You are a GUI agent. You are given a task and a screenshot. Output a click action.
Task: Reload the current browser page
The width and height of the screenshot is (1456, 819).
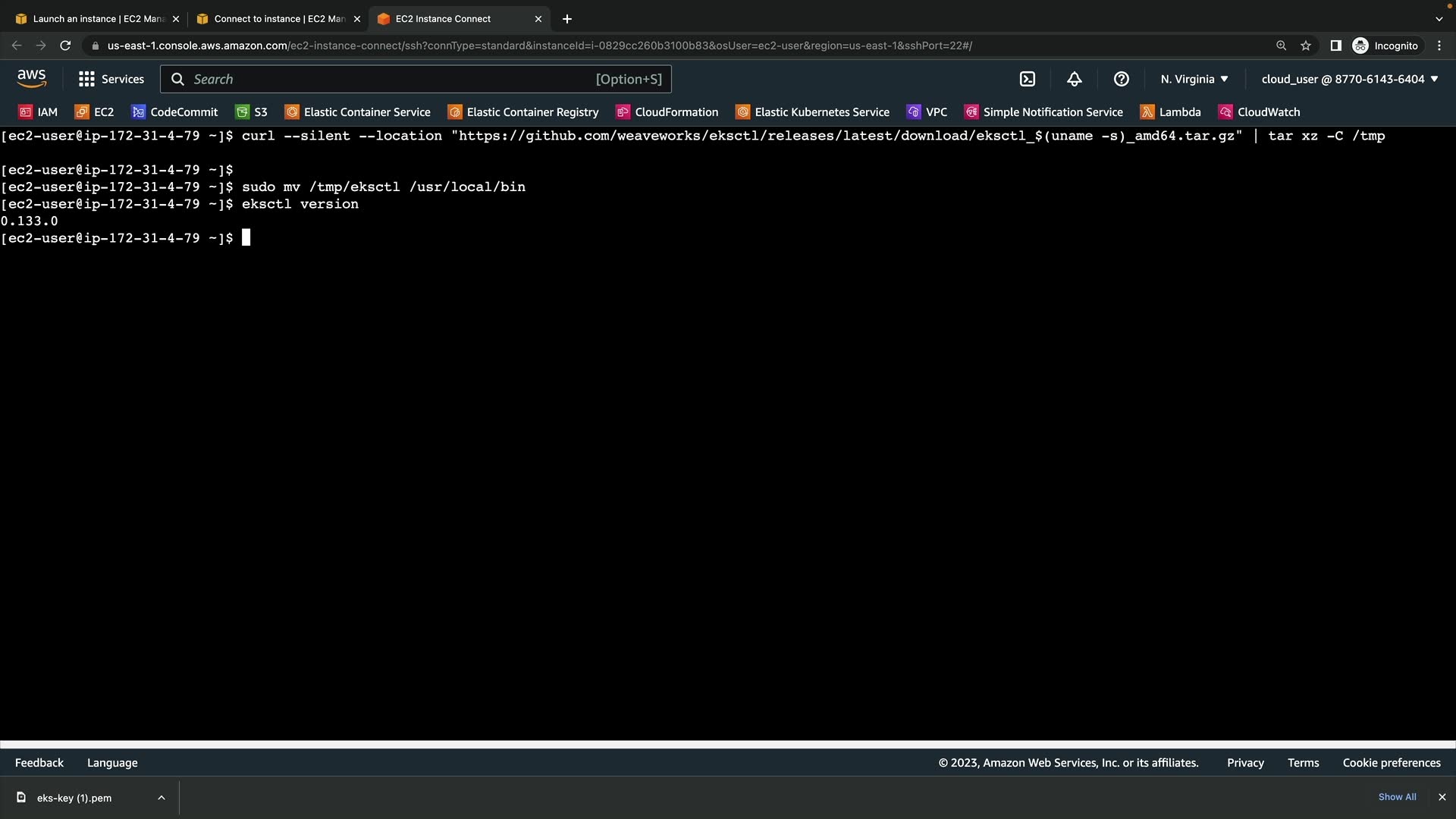(x=65, y=45)
